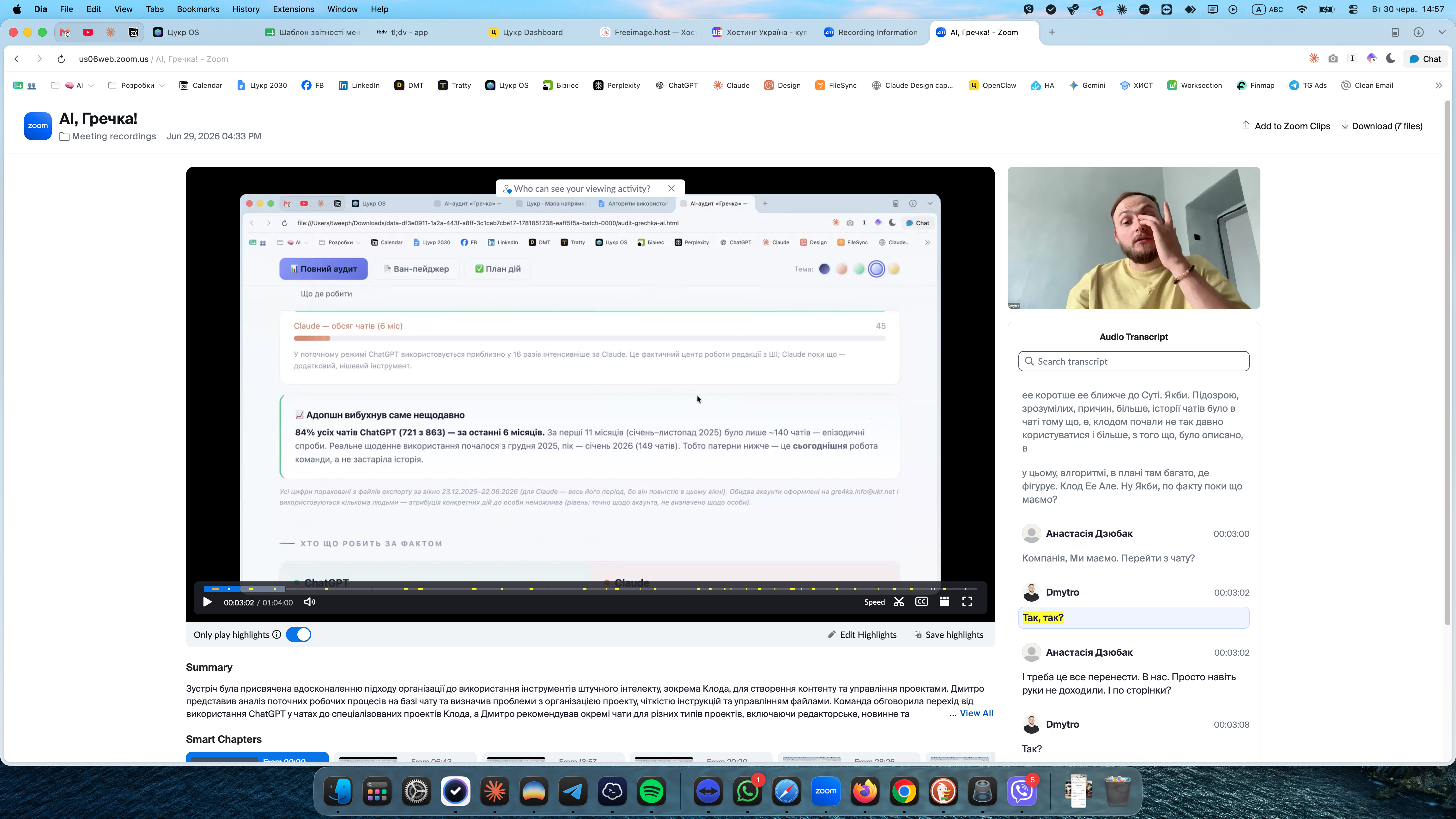
Task: Enter fullscreen mode in the video player
Action: click(x=967, y=602)
